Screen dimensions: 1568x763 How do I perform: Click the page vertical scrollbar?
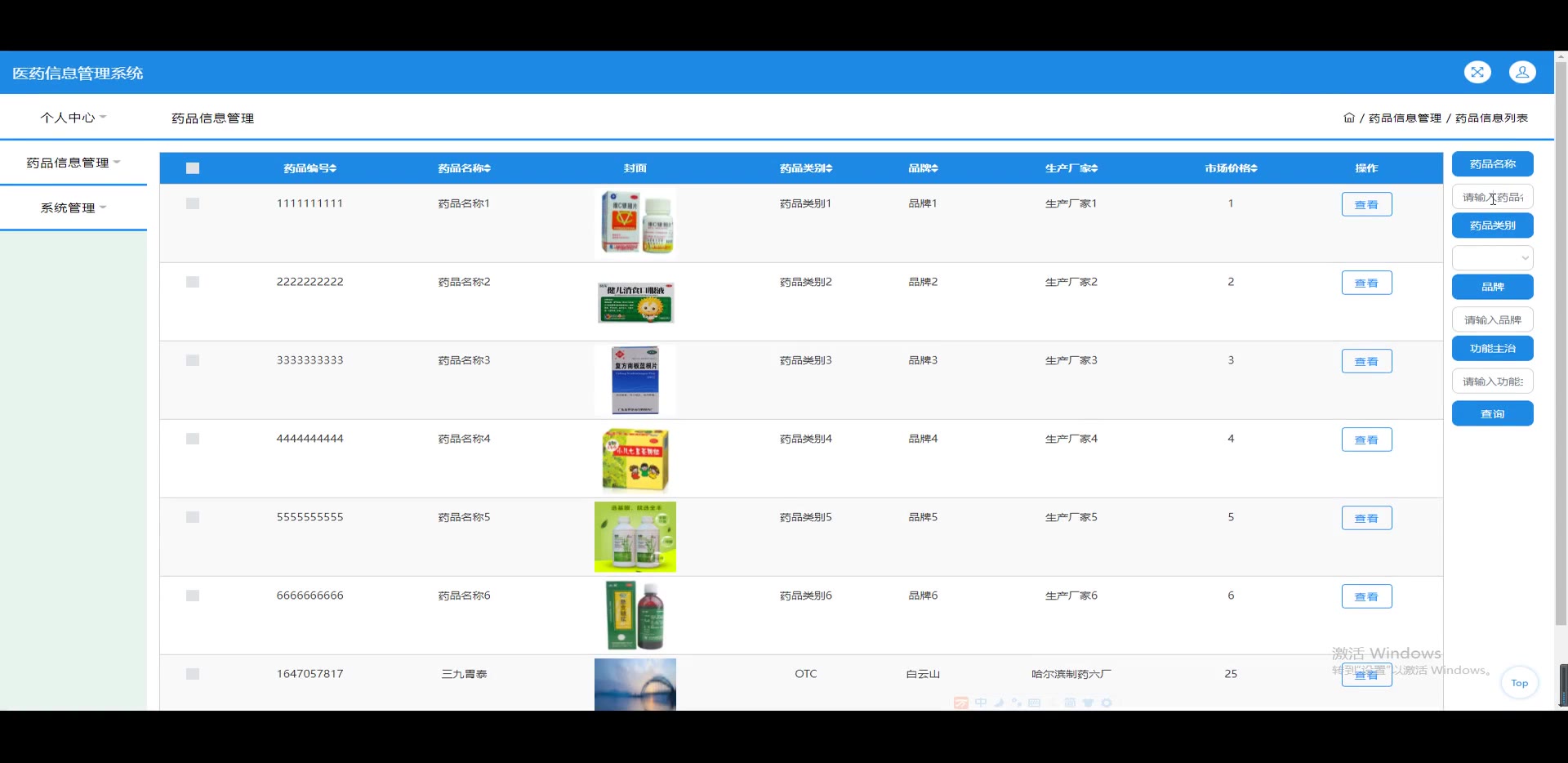[x=1561, y=343]
